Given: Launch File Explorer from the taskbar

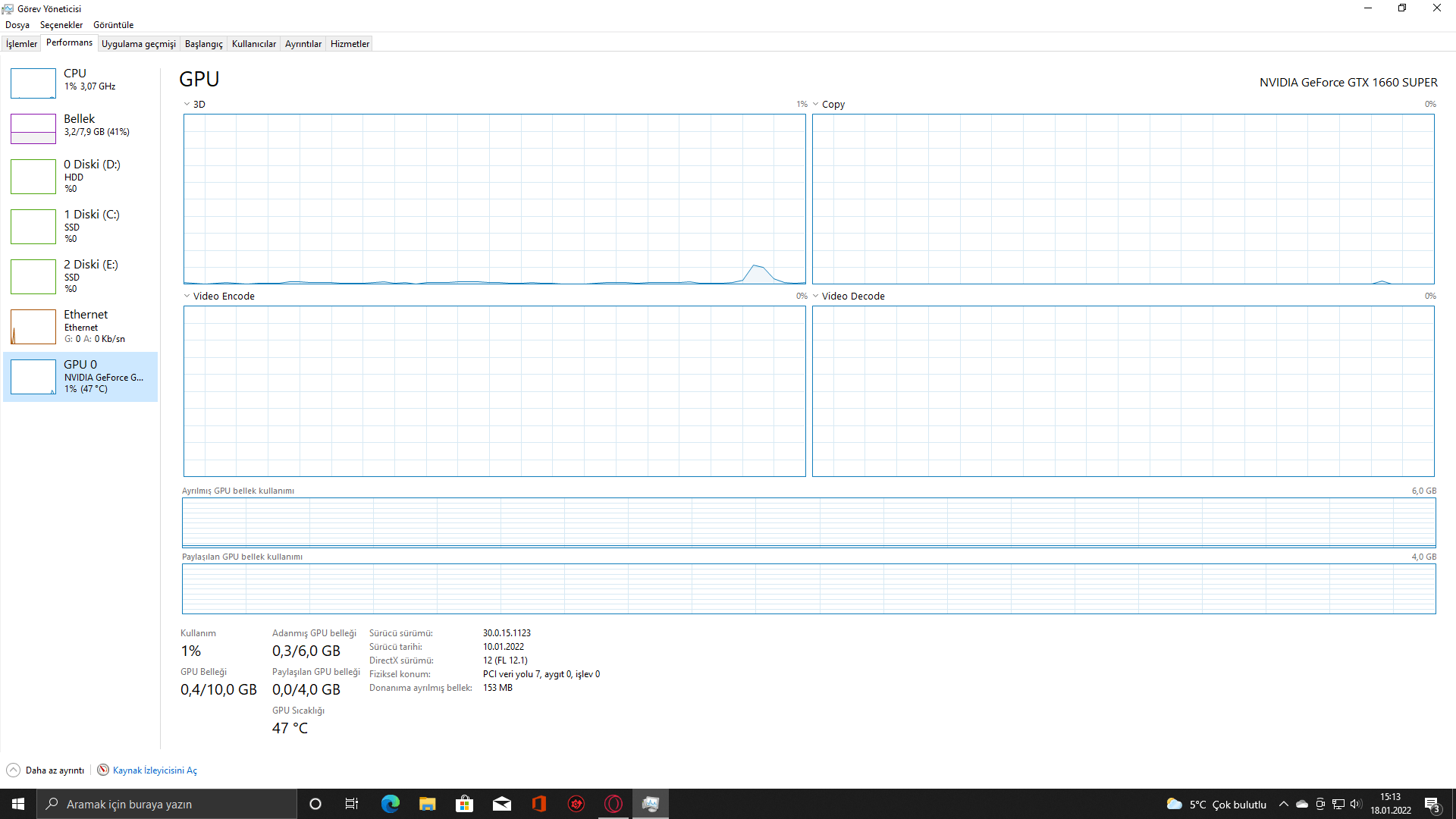Looking at the screenshot, I should click(427, 804).
